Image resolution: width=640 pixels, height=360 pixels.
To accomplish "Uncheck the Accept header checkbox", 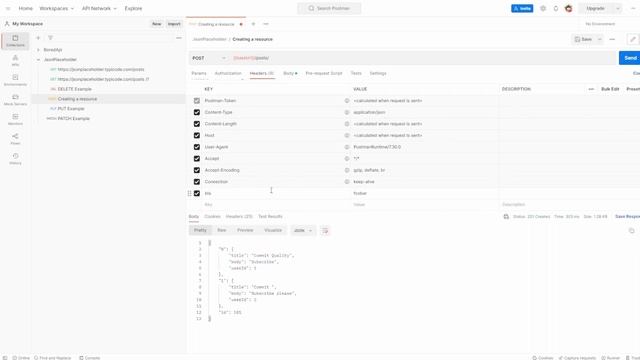I will click(x=197, y=158).
